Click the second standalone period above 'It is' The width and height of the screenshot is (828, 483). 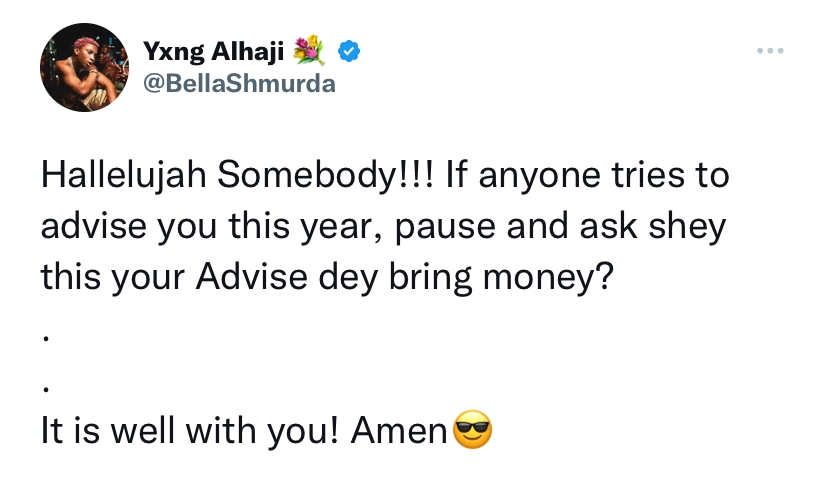tap(46, 389)
